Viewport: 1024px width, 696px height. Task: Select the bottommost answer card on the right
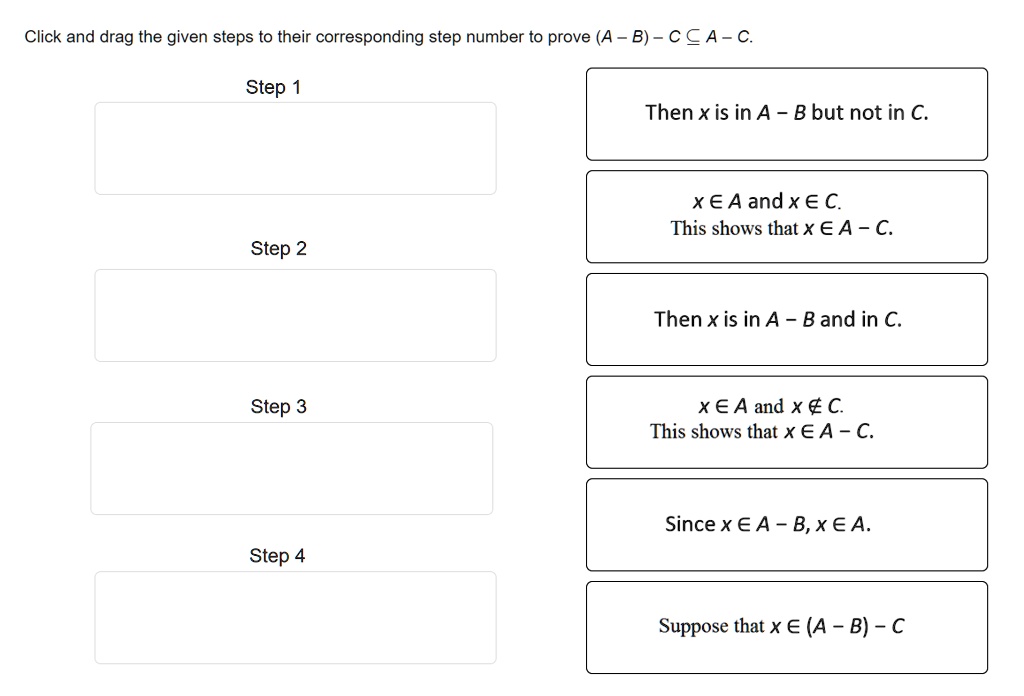787,627
